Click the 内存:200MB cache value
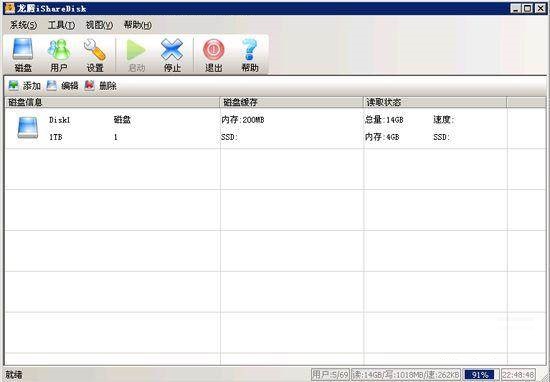Image resolution: width=550 pixels, height=382 pixels. [243, 120]
